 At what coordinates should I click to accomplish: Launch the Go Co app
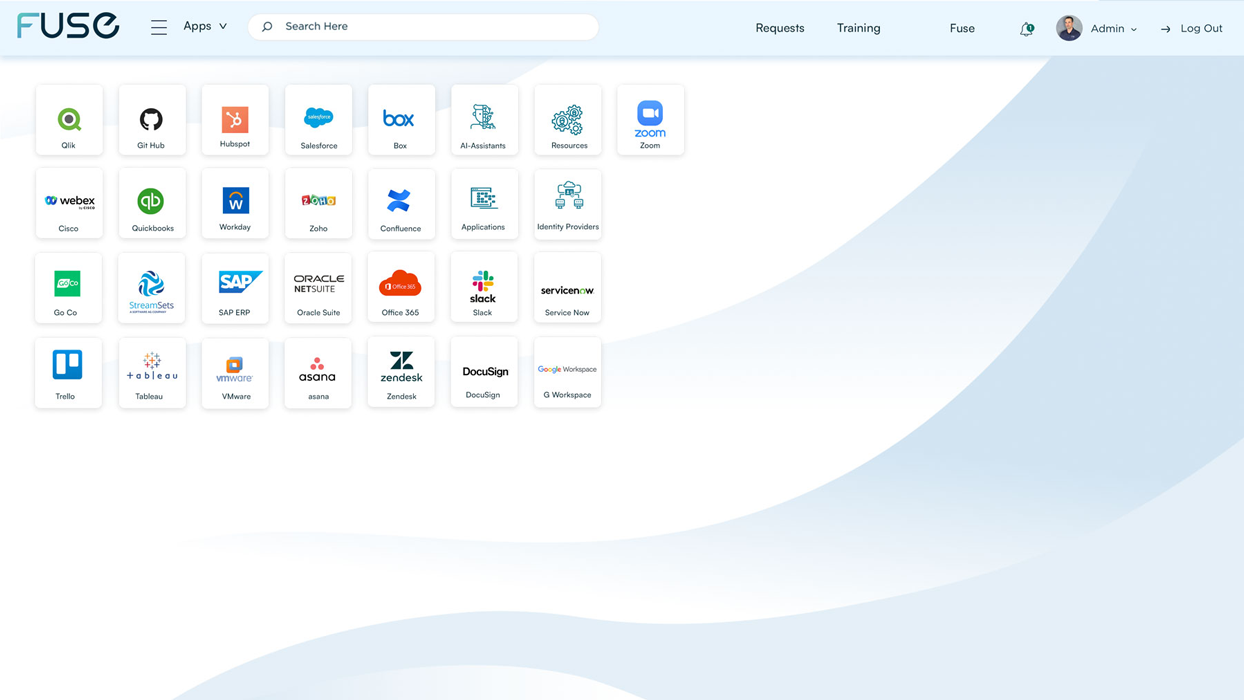tap(69, 287)
